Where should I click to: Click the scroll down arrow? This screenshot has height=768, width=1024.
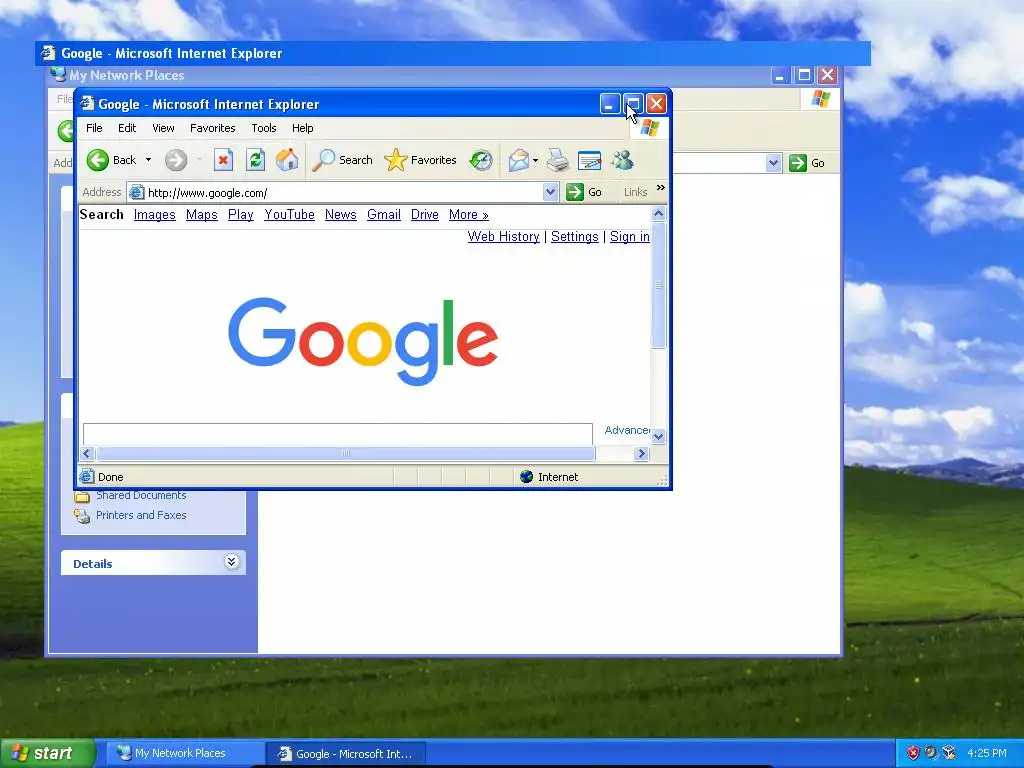tap(658, 436)
